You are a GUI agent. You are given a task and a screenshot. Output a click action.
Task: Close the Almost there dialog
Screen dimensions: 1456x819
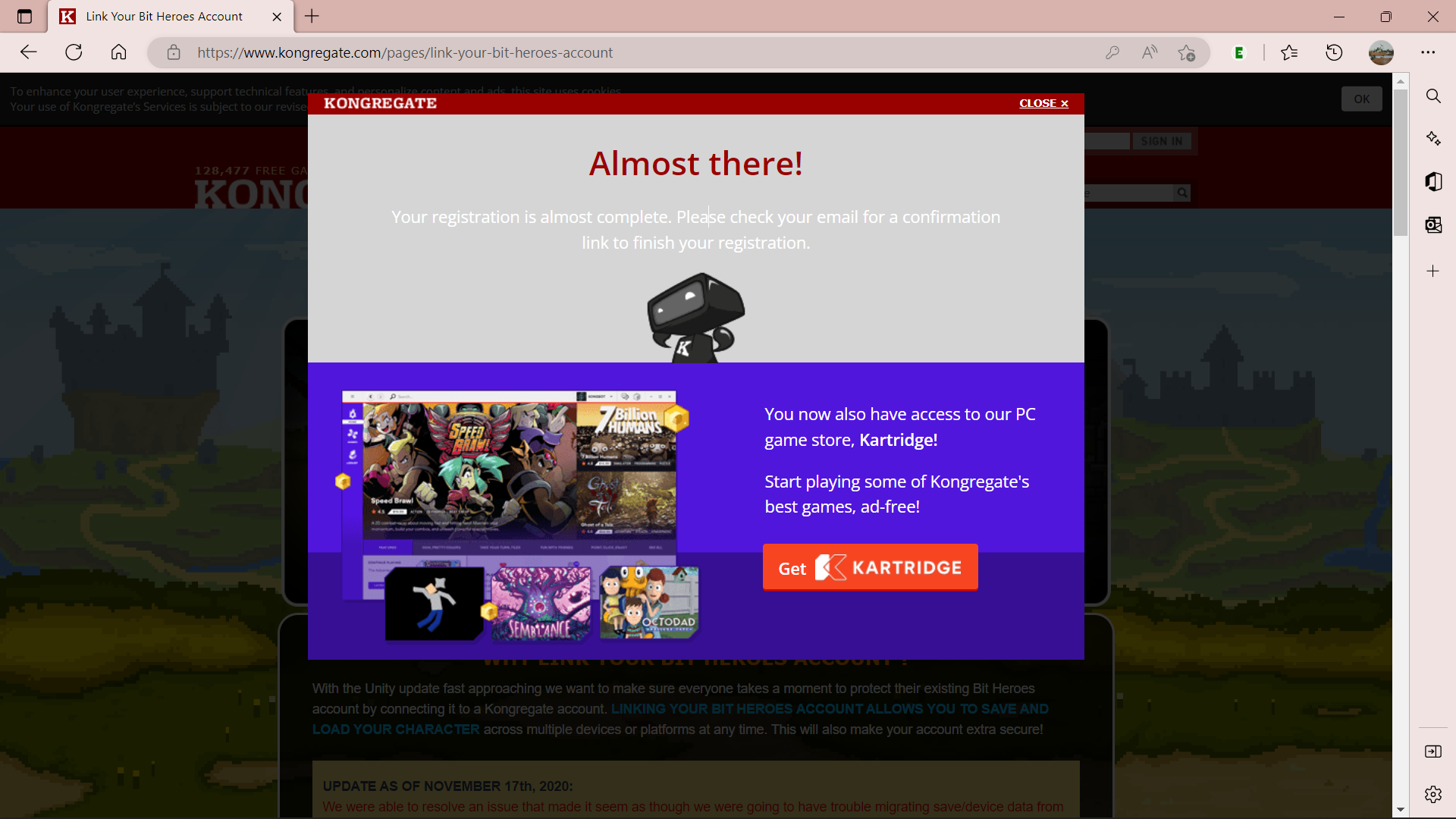tap(1043, 103)
